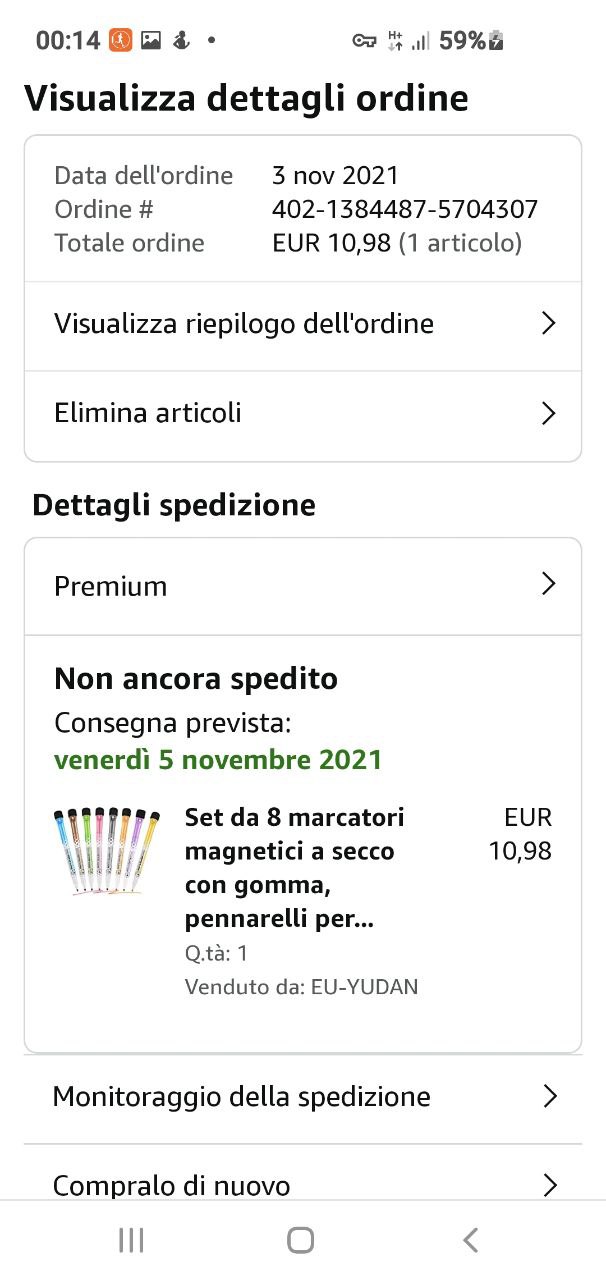This screenshot has width=606, height=1280.
Task: Open Monitoraggio della spedizione option
Action: pos(241,1097)
